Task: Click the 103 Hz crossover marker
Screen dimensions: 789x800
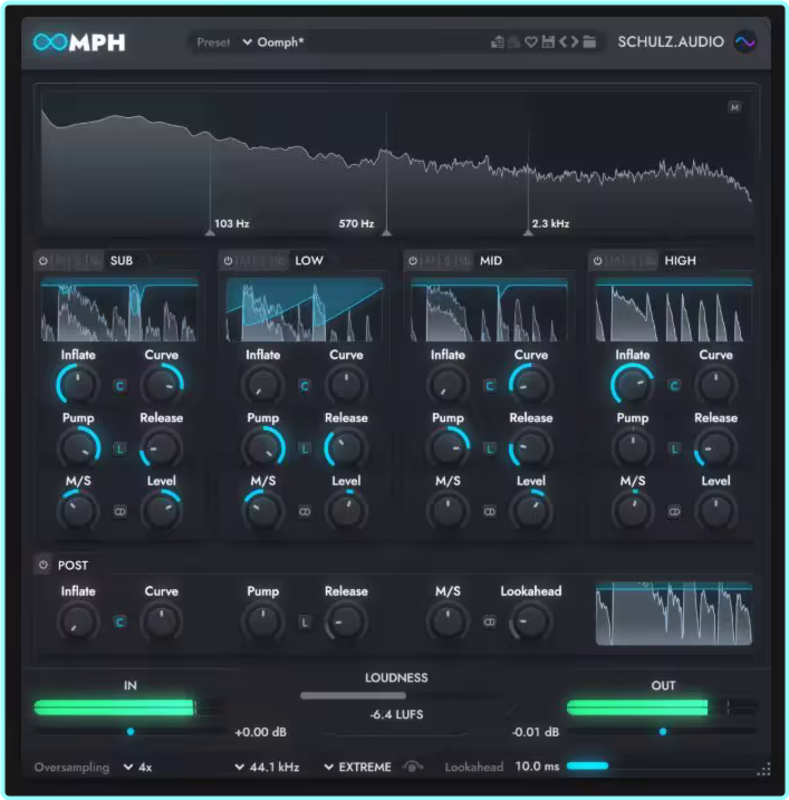Action: tap(210, 232)
